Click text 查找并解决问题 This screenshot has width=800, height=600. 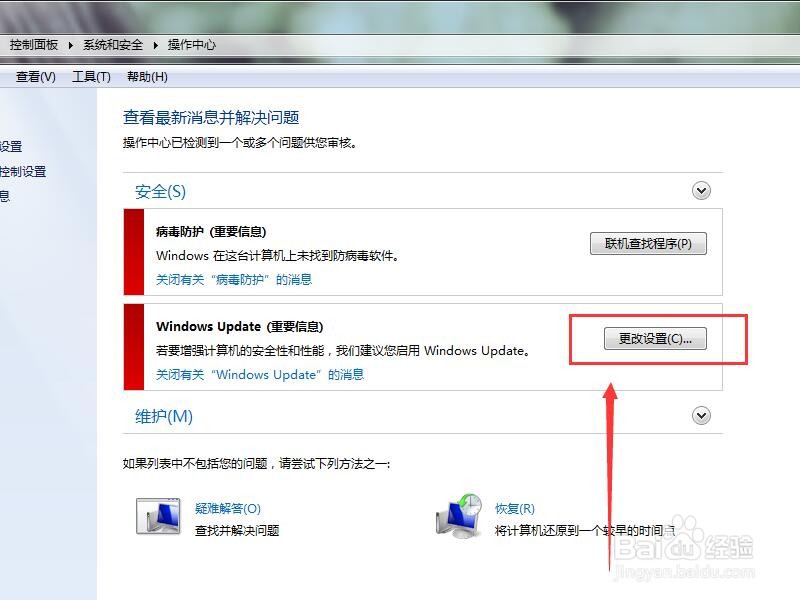(x=237, y=531)
